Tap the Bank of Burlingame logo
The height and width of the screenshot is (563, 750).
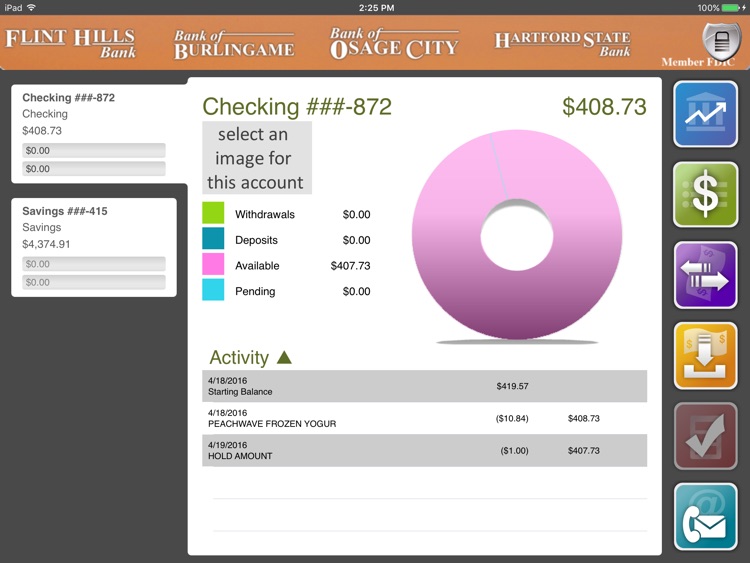click(x=234, y=44)
